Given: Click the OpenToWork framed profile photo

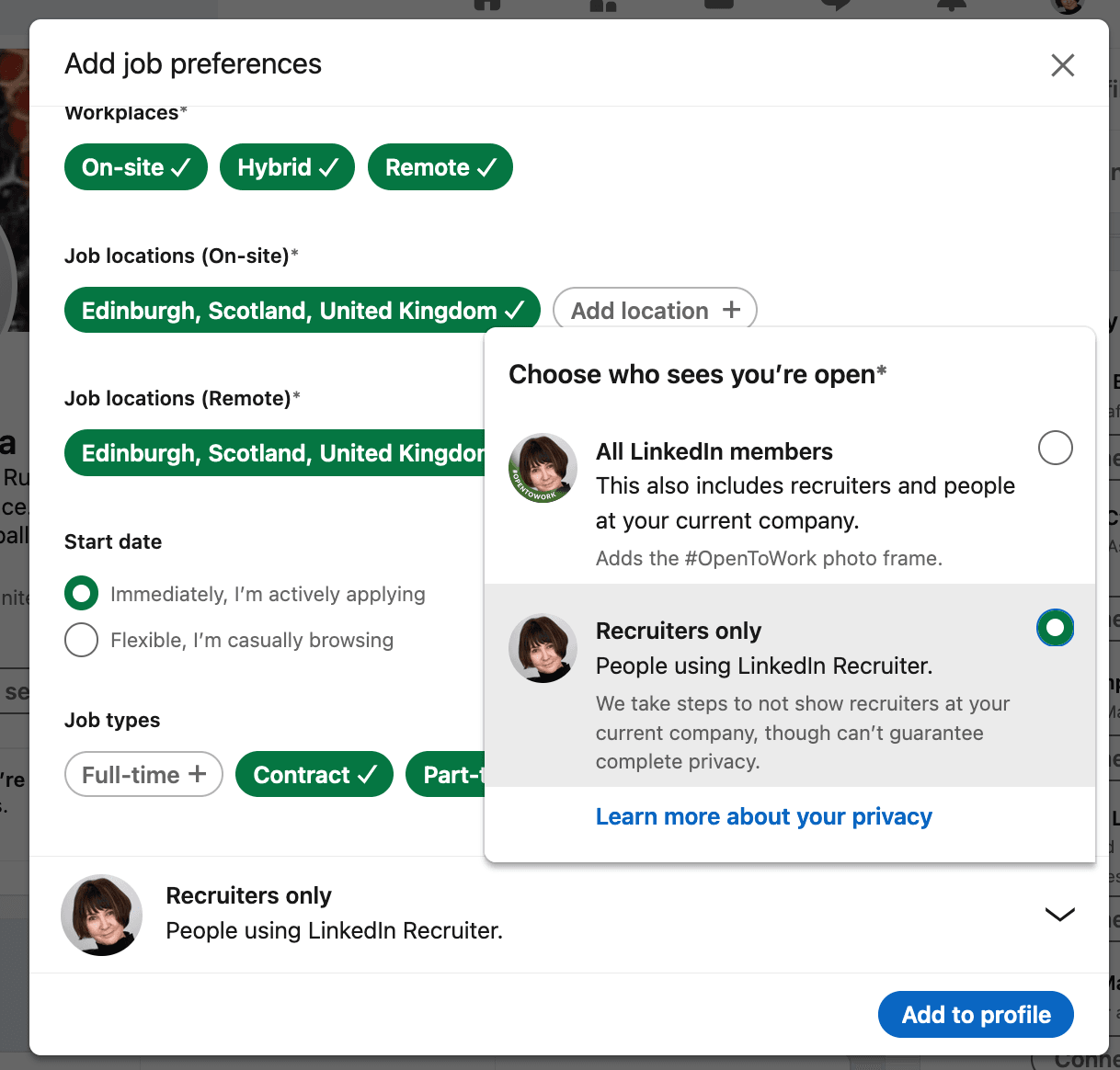Looking at the screenshot, I should pyautogui.click(x=543, y=468).
